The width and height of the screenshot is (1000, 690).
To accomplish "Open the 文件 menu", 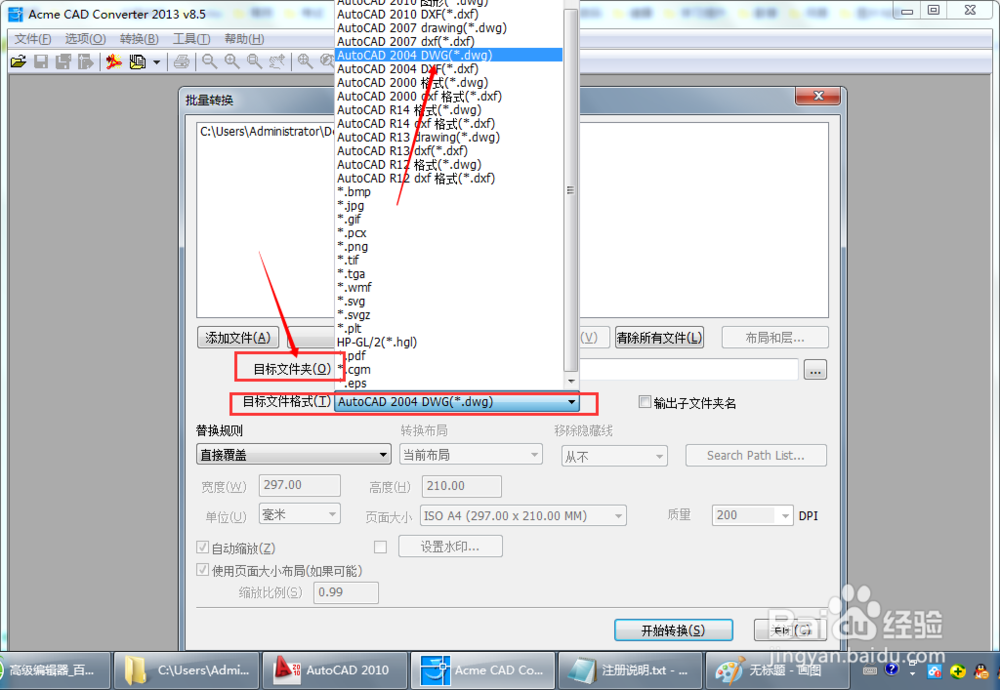I will [30, 38].
